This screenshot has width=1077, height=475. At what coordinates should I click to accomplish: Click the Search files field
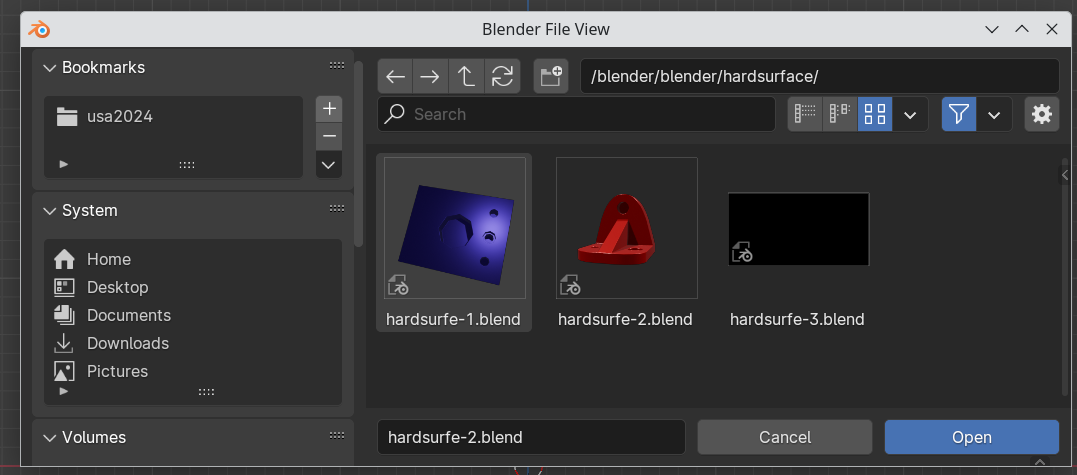coord(576,114)
